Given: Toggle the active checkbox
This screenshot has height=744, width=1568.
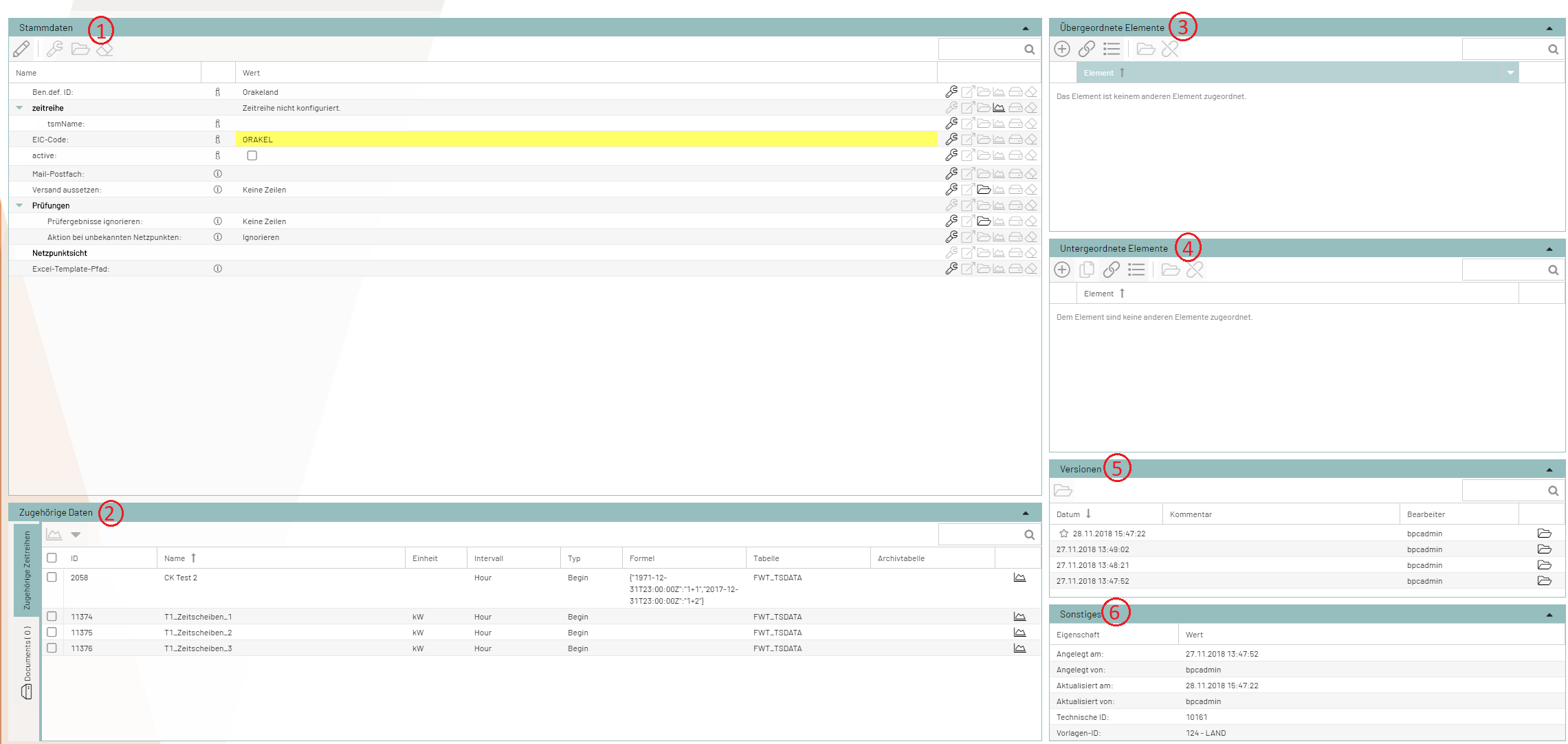Looking at the screenshot, I should click(252, 155).
